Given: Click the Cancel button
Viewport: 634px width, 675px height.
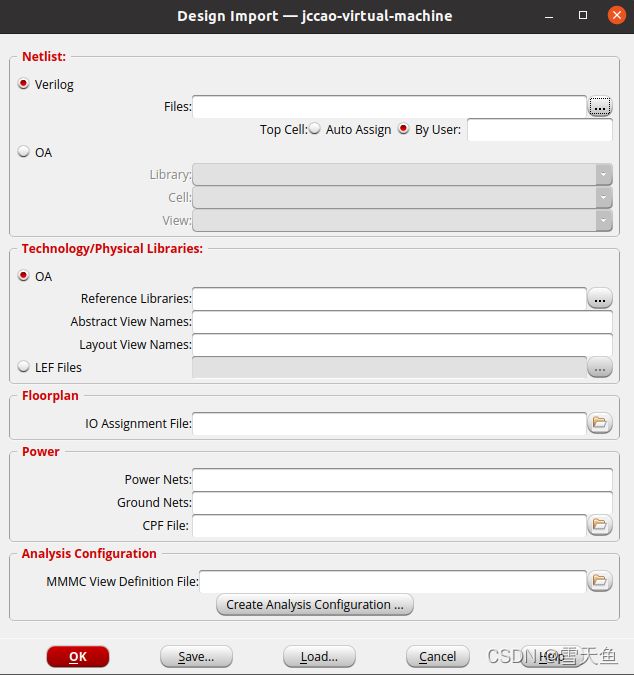Looking at the screenshot, I should (438, 656).
